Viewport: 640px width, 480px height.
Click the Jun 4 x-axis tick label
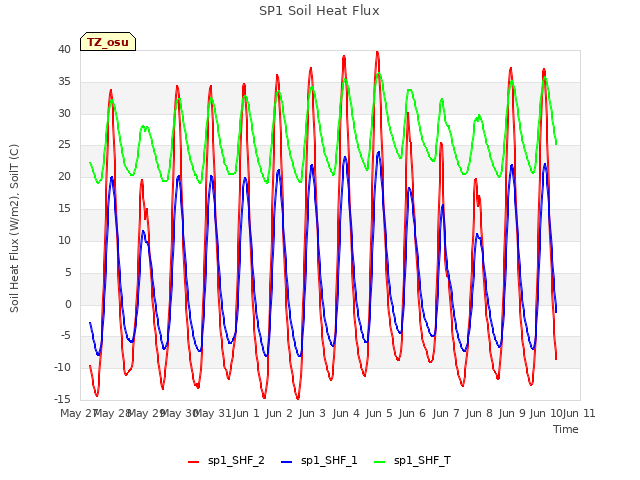pyautogui.click(x=346, y=413)
